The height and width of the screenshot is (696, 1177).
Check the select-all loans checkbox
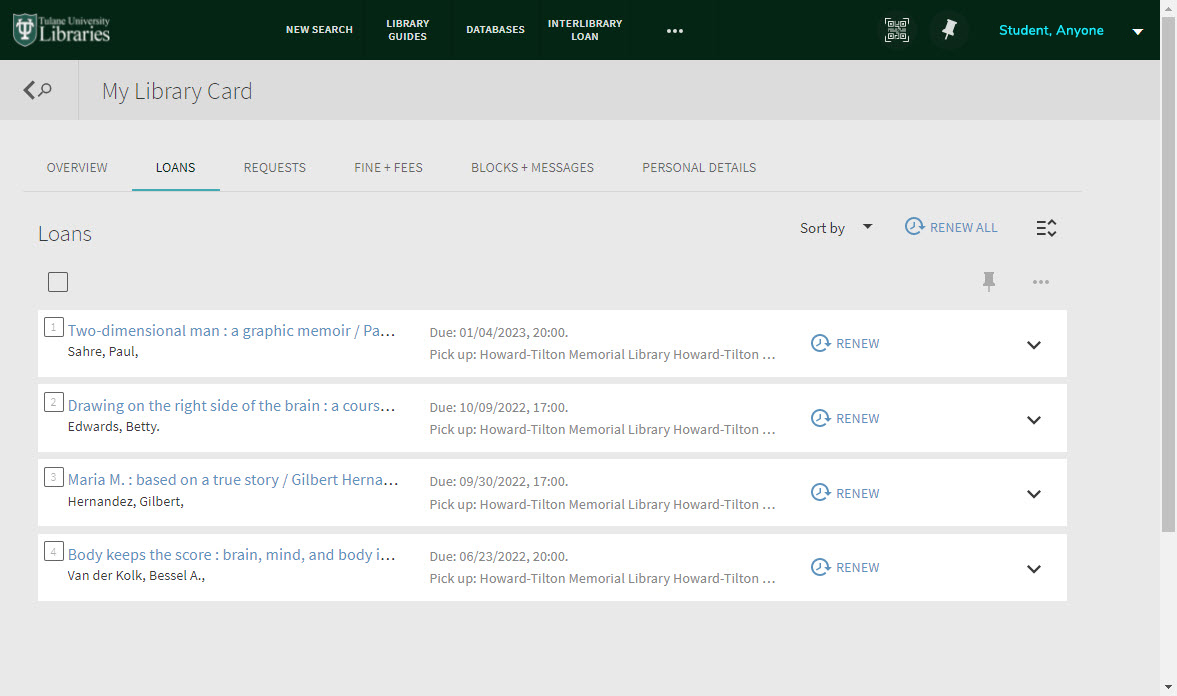pos(58,282)
